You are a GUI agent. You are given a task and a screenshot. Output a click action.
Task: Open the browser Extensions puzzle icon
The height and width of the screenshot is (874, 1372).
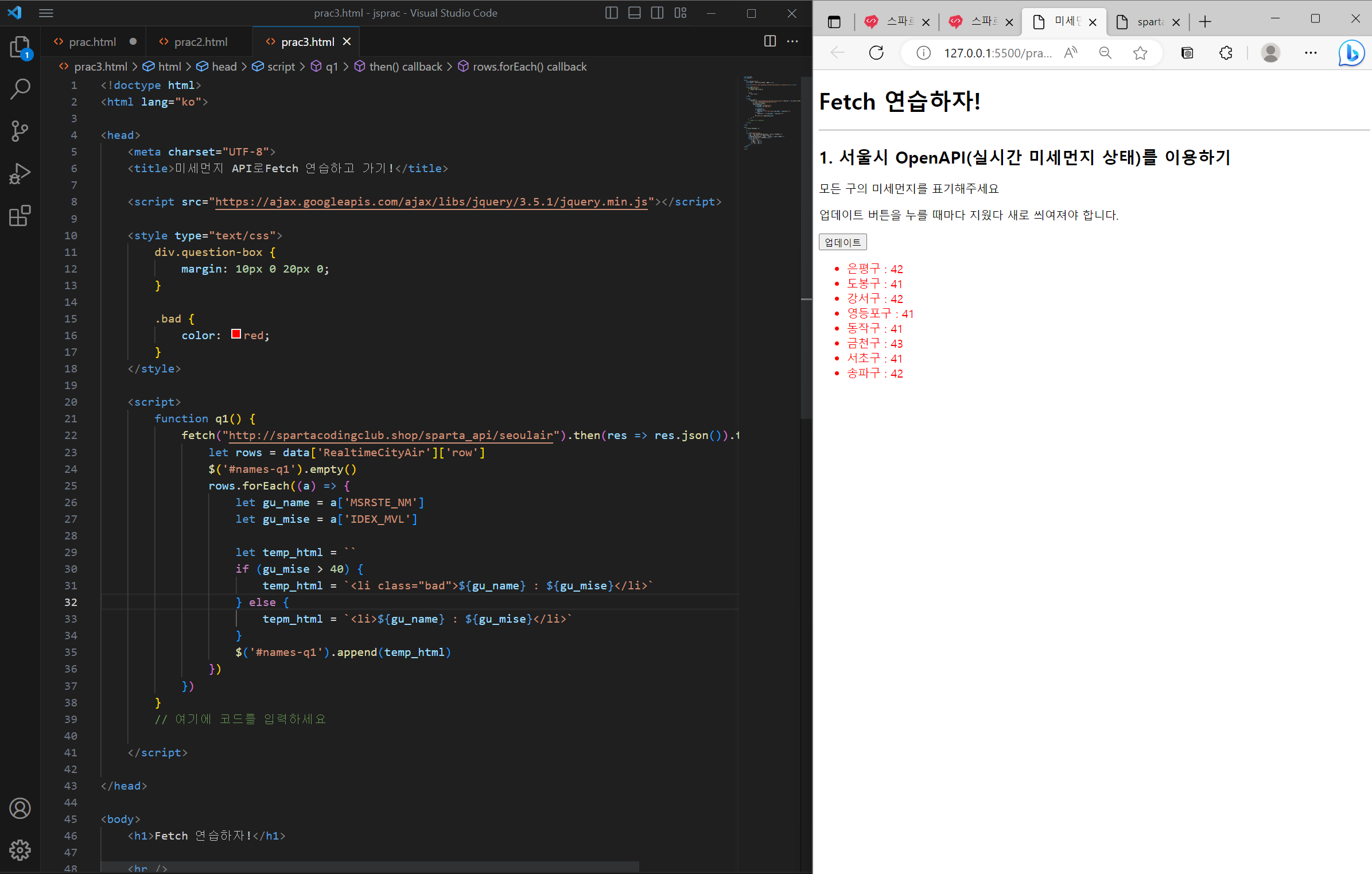coord(1226,53)
